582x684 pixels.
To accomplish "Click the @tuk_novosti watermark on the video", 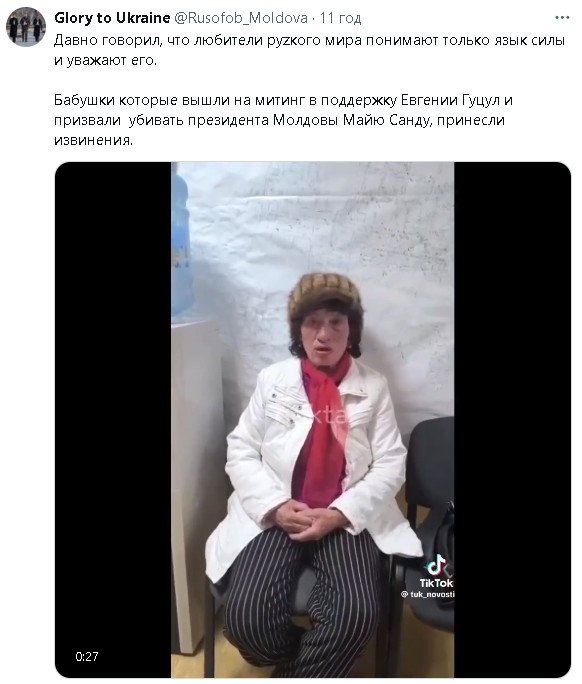I will tap(428, 595).
